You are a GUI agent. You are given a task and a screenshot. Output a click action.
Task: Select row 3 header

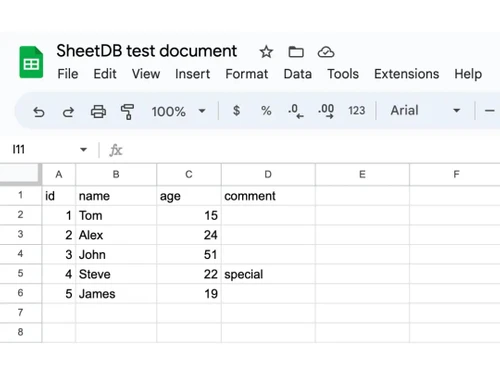point(20,235)
